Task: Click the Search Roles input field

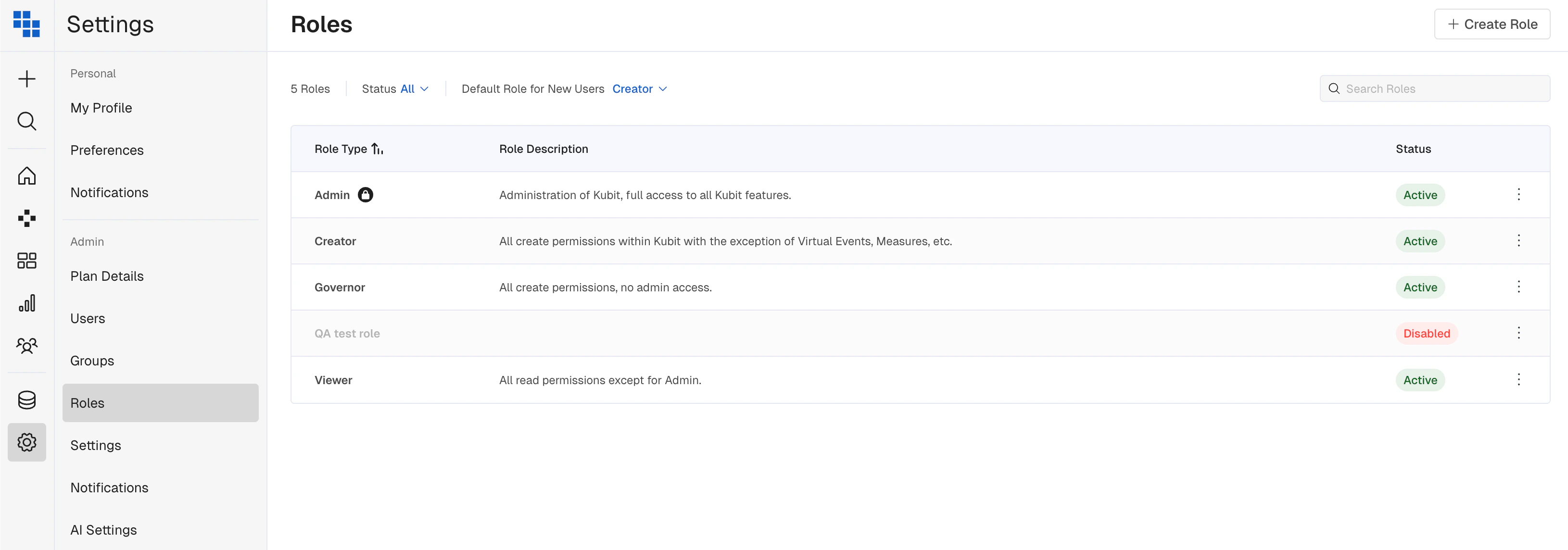Action: 1442,89
